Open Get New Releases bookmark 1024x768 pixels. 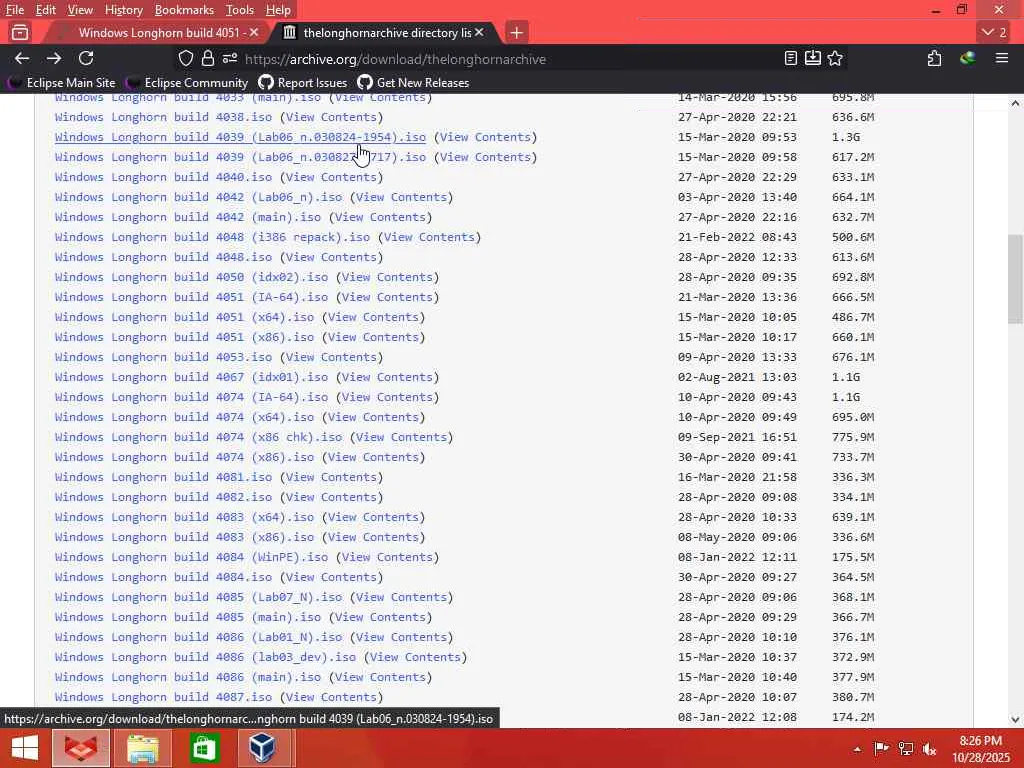point(413,83)
